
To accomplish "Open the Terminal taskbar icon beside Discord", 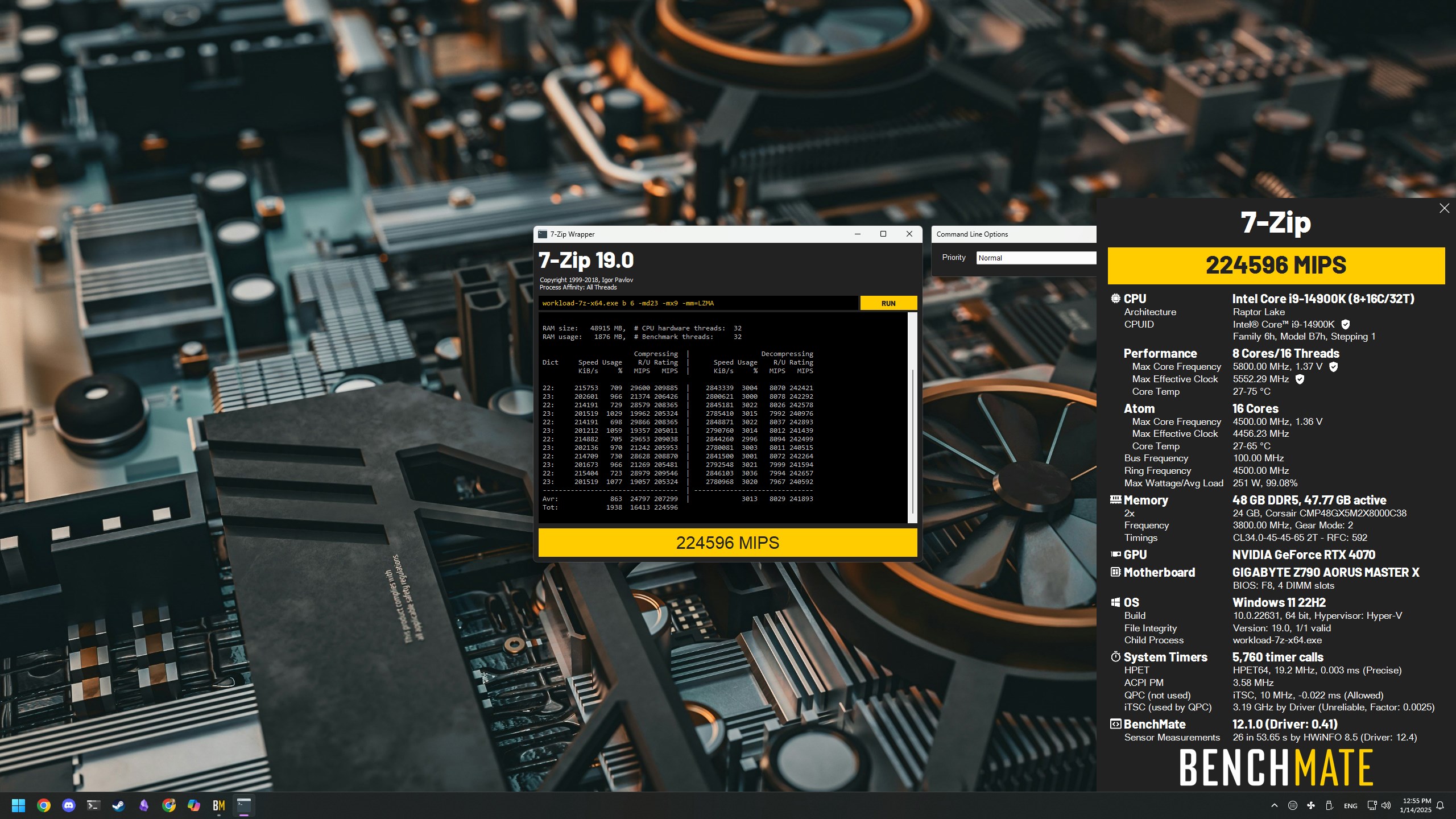I will [x=93, y=805].
